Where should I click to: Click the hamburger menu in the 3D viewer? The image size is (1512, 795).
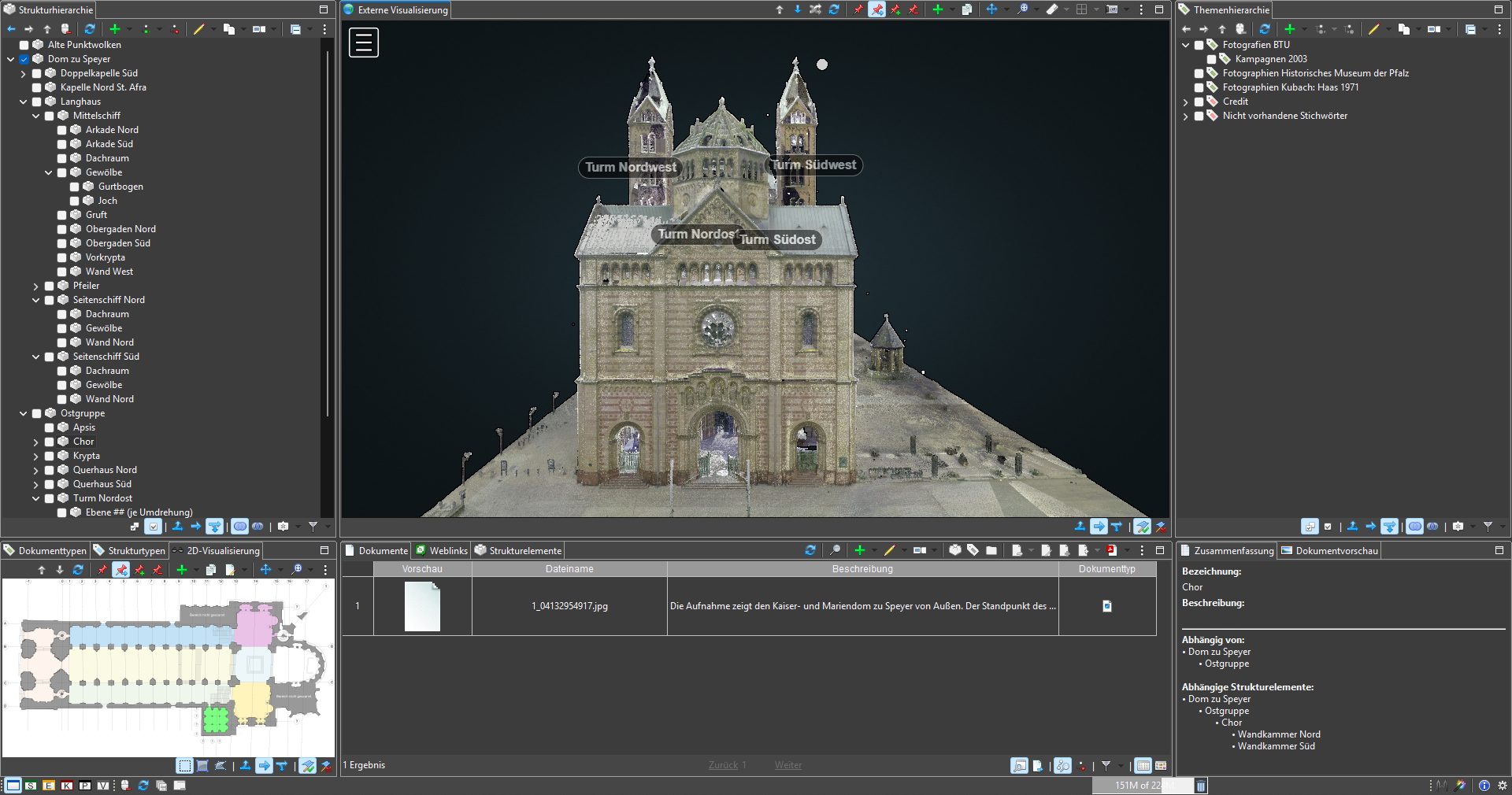(363, 43)
